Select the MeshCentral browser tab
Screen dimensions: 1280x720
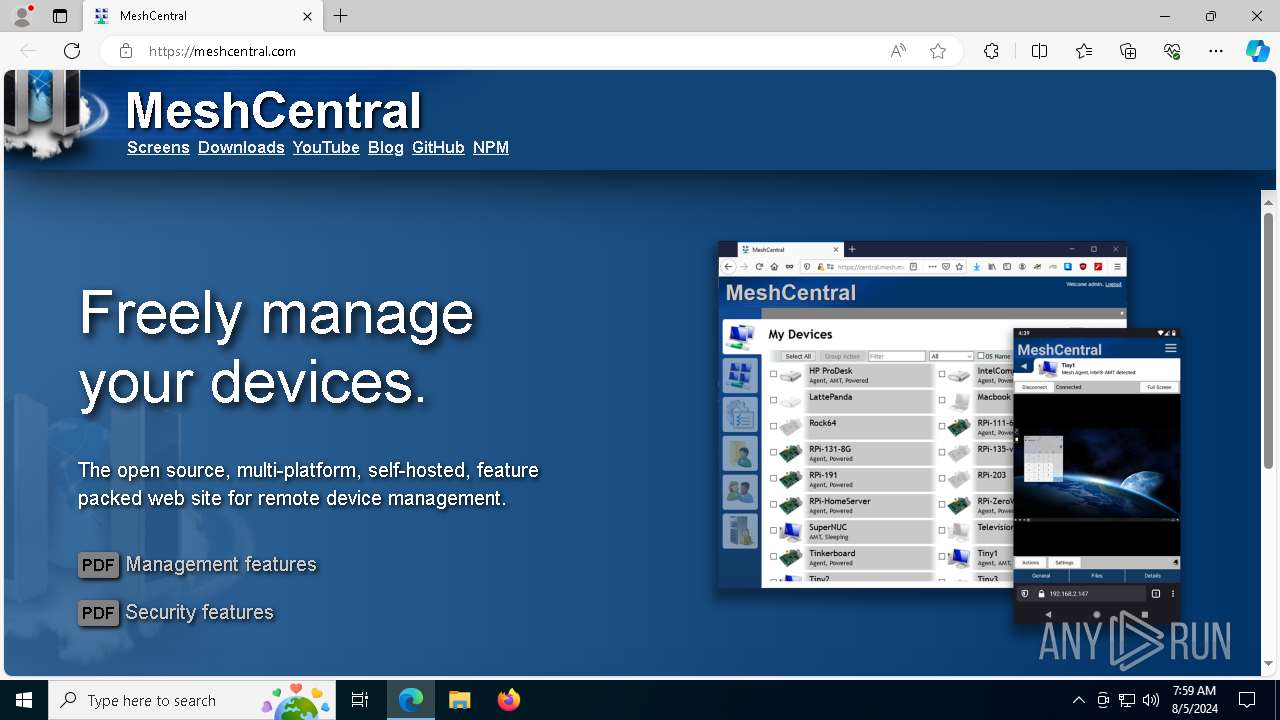pos(202,16)
